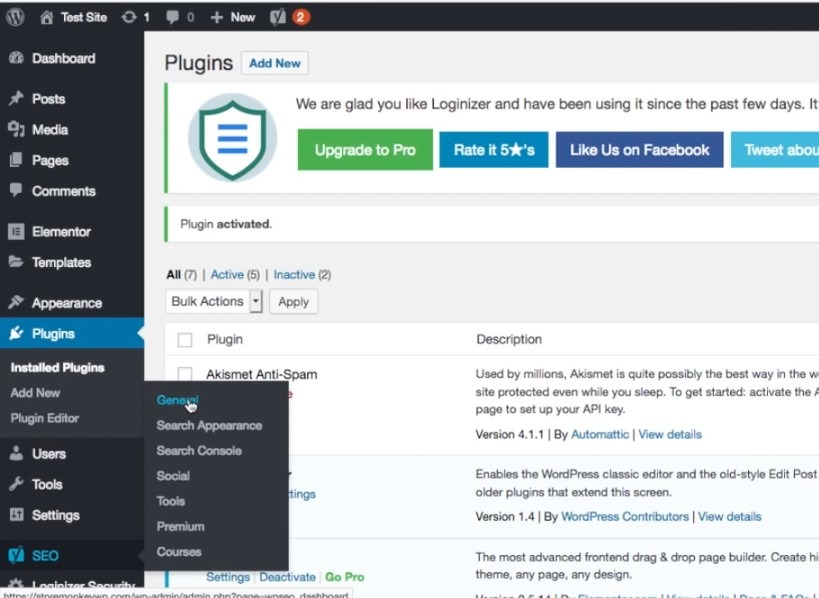Image resolution: width=819 pixels, height=598 pixels.
Task: Tick the Akismet Anti-Spam checkbox
Action: click(185, 374)
